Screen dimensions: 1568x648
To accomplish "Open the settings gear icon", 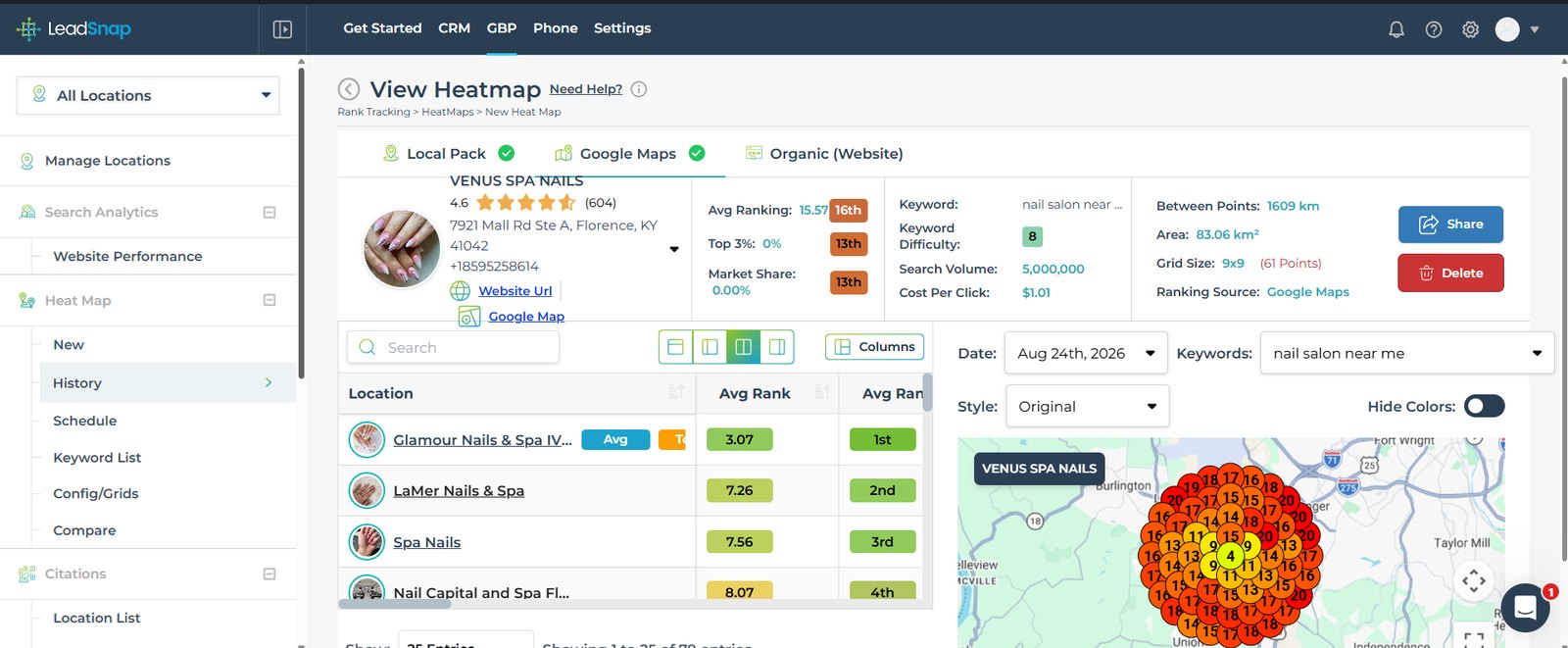I will pyautogui.click(x=1470, y=29).
